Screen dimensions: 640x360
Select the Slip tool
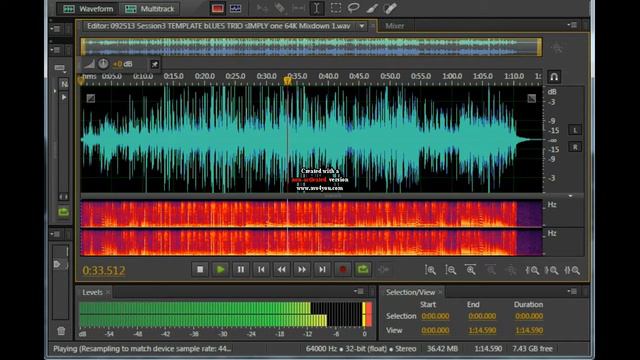tap(298, 8)
